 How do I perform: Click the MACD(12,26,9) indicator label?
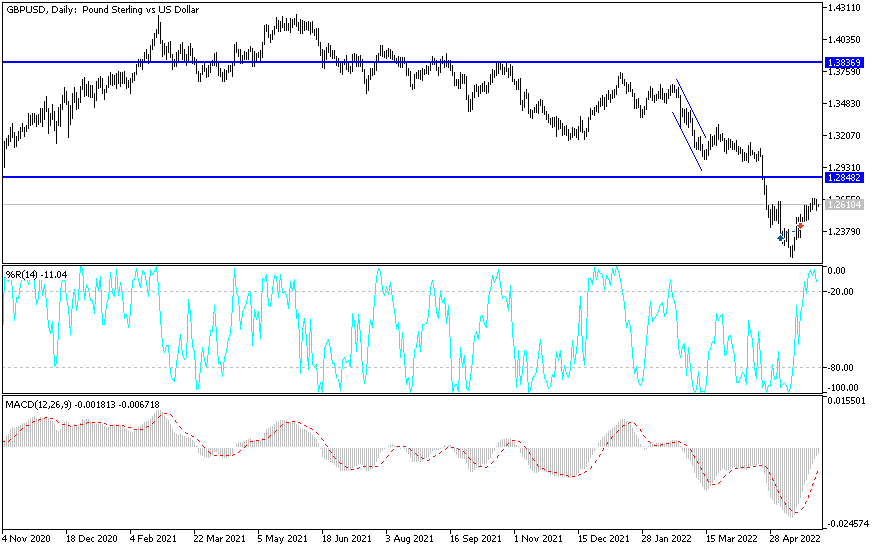tap(82, 404)
